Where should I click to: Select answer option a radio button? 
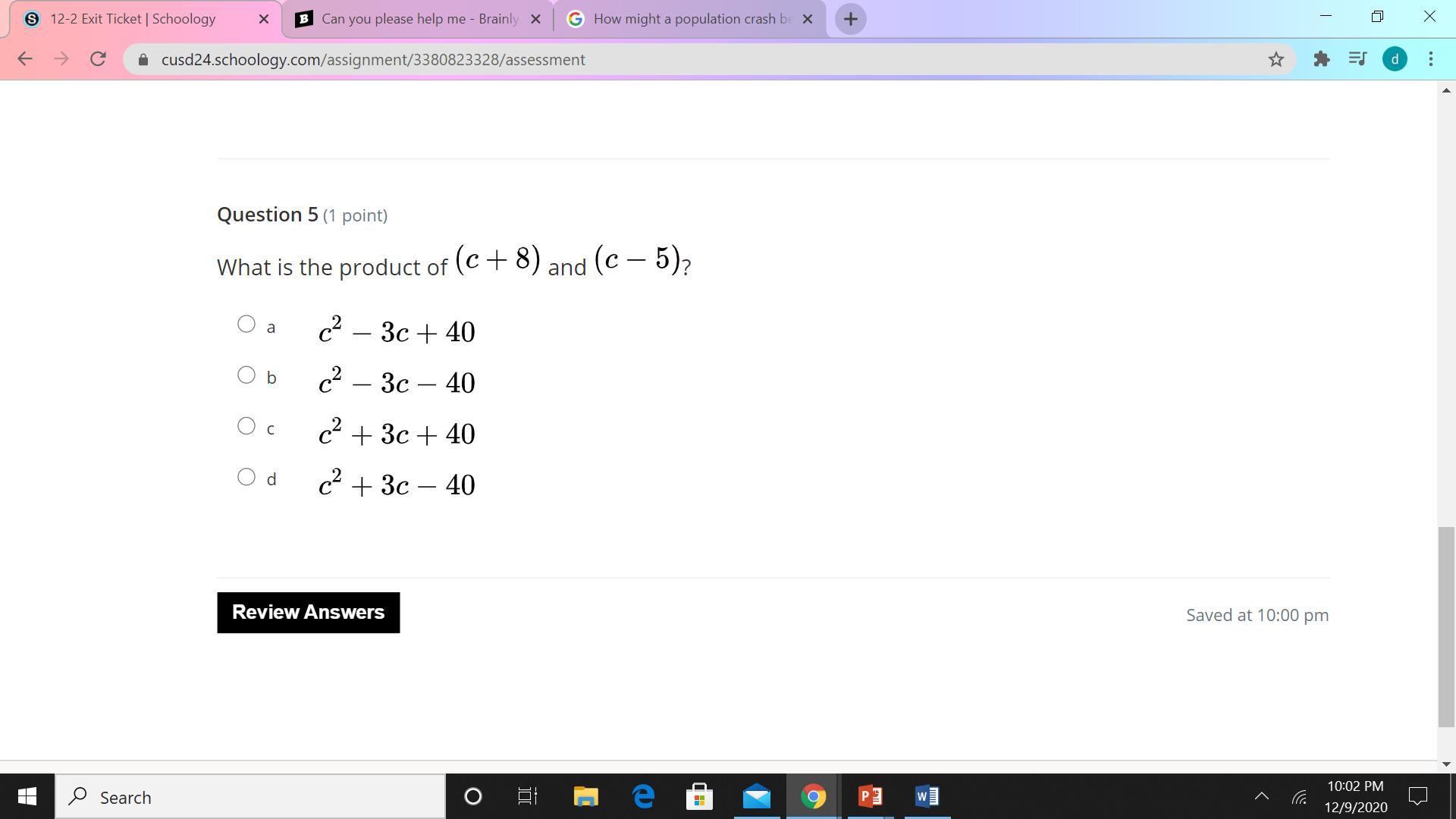coord(246,325)
